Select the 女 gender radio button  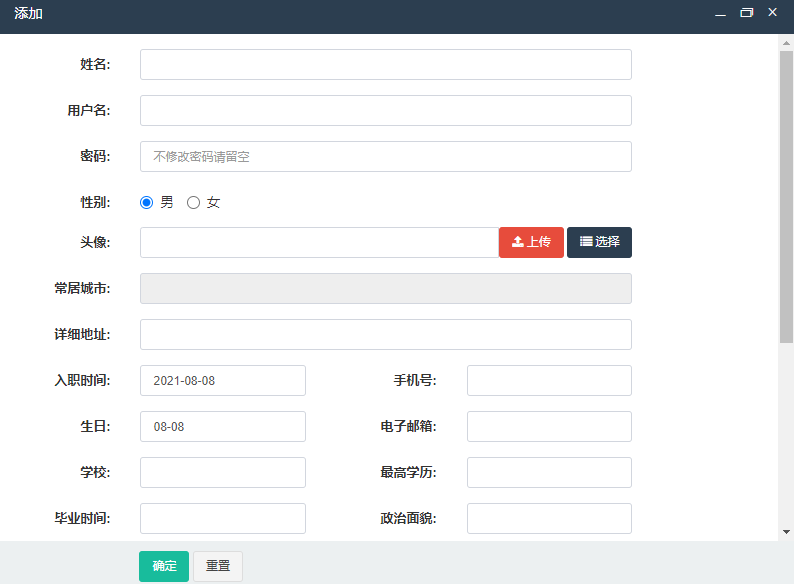point(193,203)
